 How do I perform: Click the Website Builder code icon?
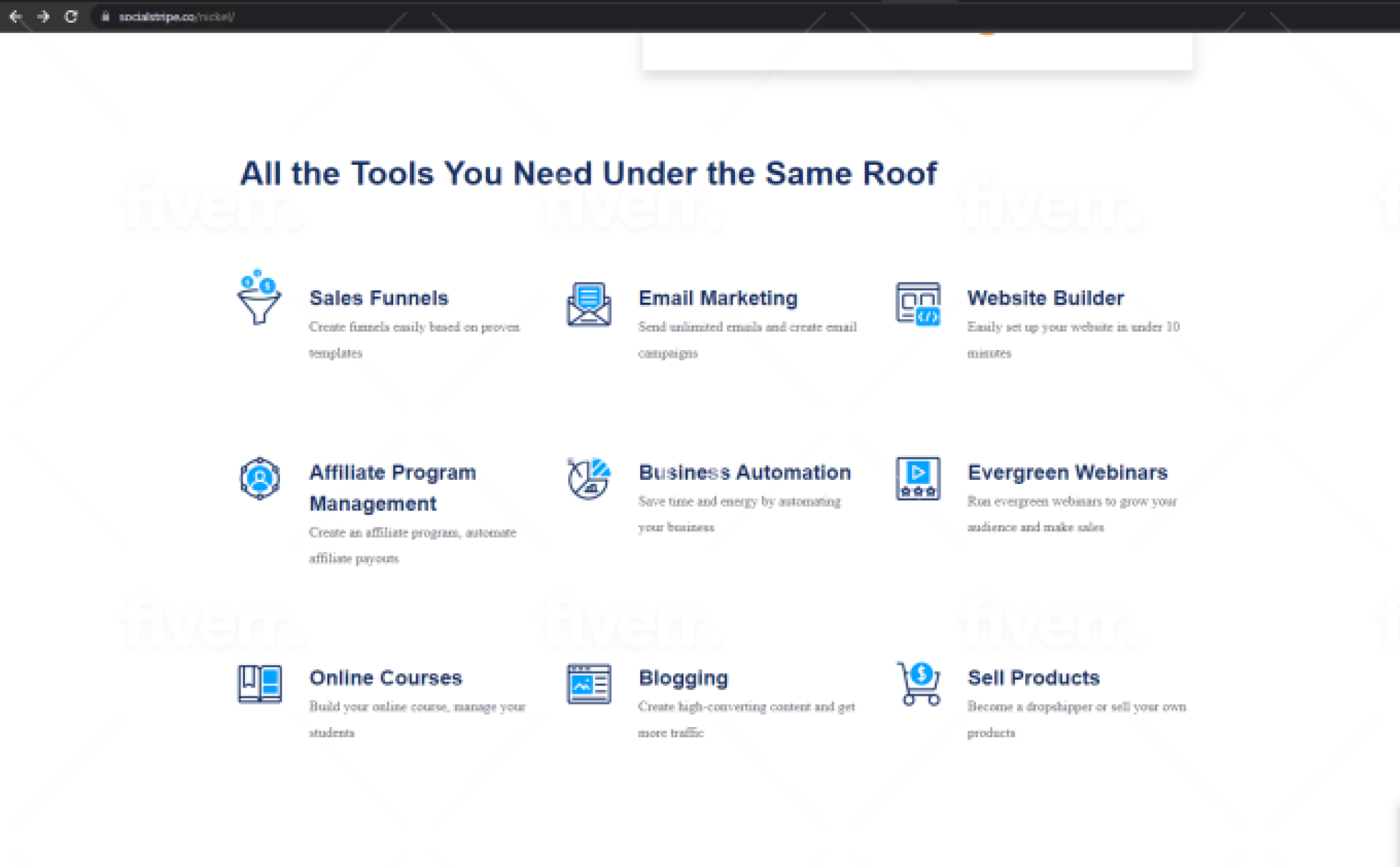pyautogui.click(x=917, y=304)
